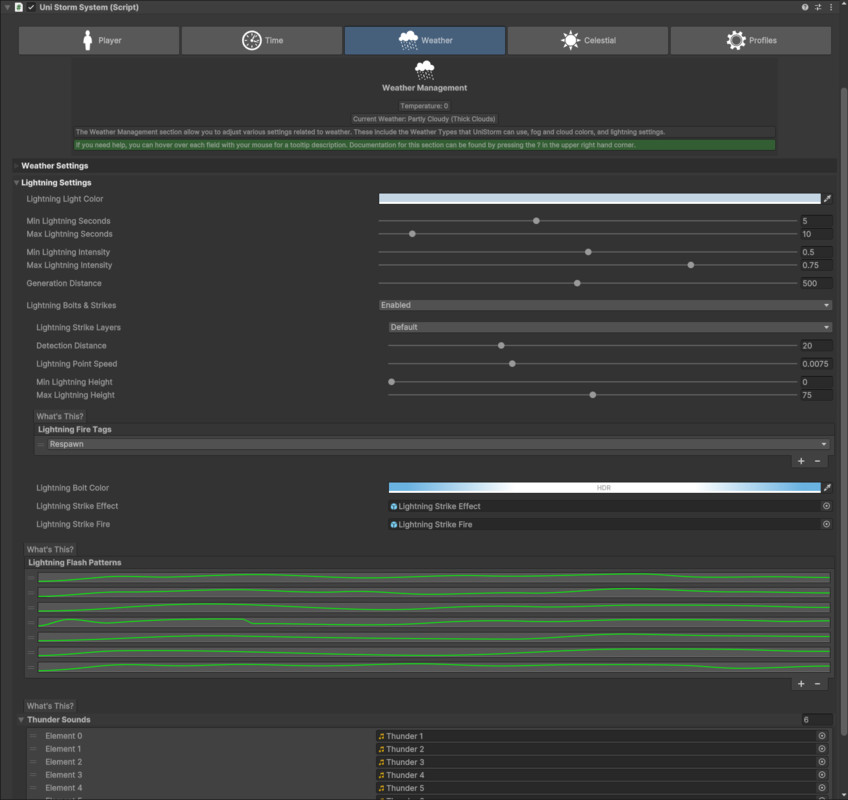Open the Lightning Light Color swatch
The width and height of the screenshot is (848, 800).
click(599, 199)
